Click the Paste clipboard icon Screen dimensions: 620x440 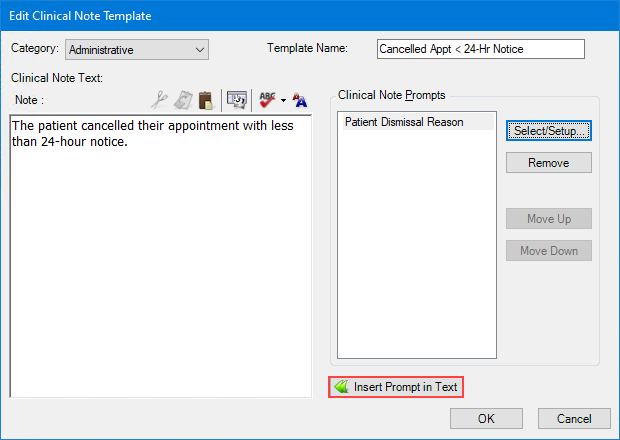(x=205, y=99)
